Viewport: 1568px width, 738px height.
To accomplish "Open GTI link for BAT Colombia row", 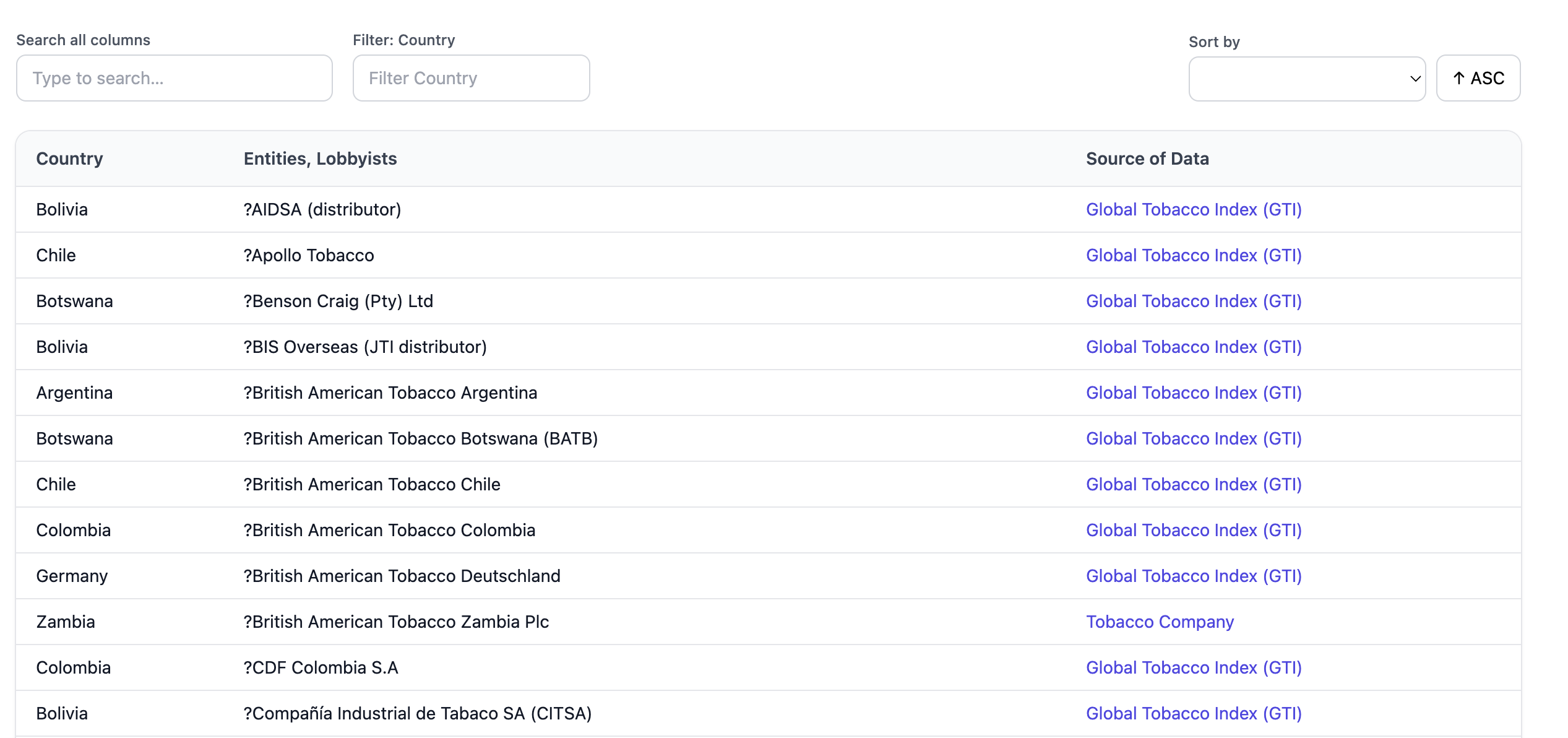I will pyautogui.click(x=1193, y=530).
